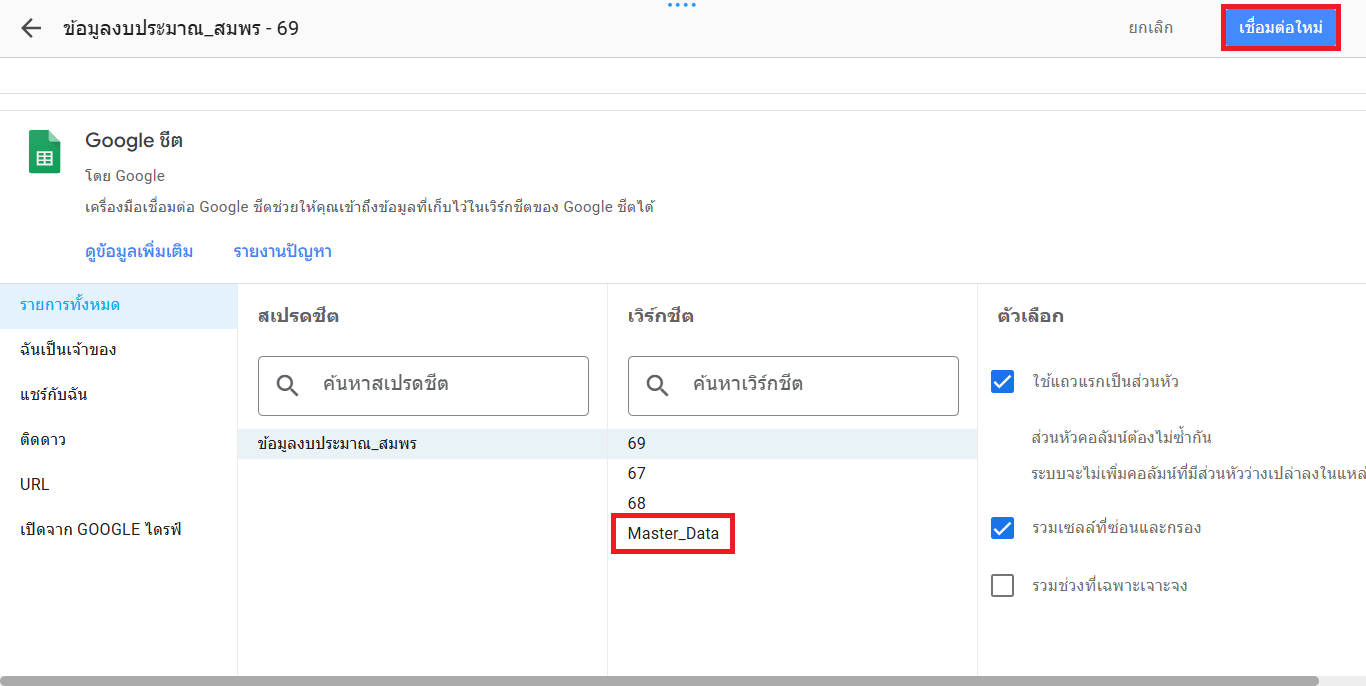This screenshot has width=1366, height=686.
Task: Uncheck 'ใช้แถวแรกเป็นส่วนหัว' checkbox
Action: (x=1002, y=381)
